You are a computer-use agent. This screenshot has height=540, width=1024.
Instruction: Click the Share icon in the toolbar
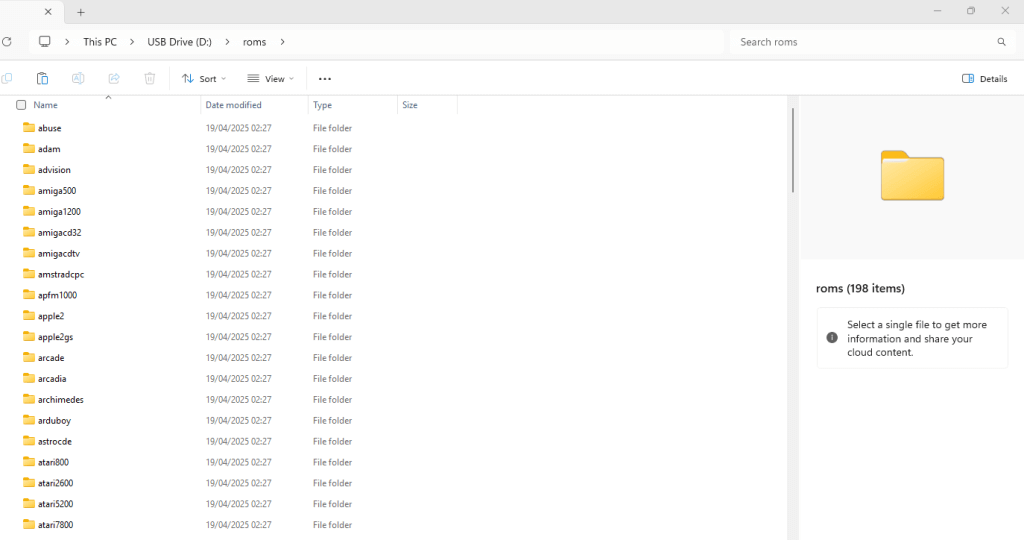114,78
